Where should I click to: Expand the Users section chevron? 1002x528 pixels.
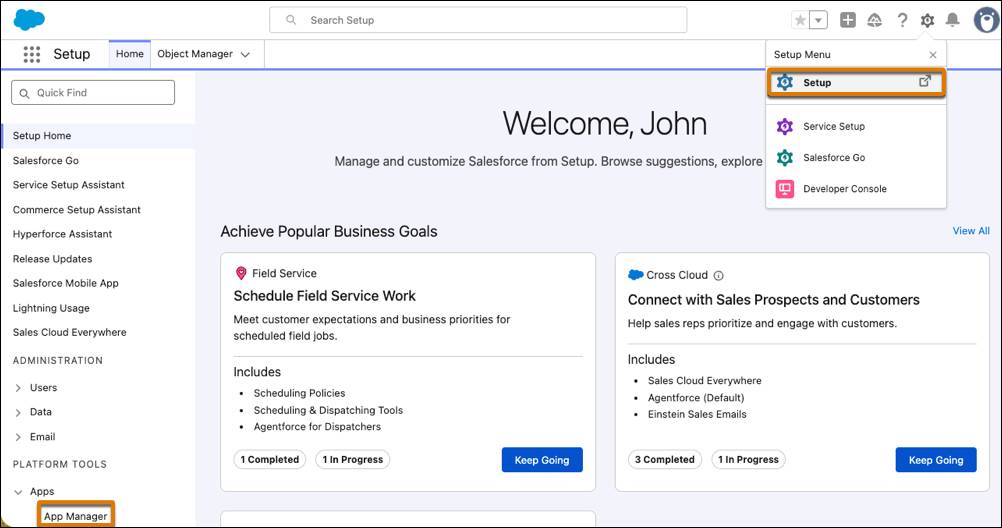(x=18, y=388)
